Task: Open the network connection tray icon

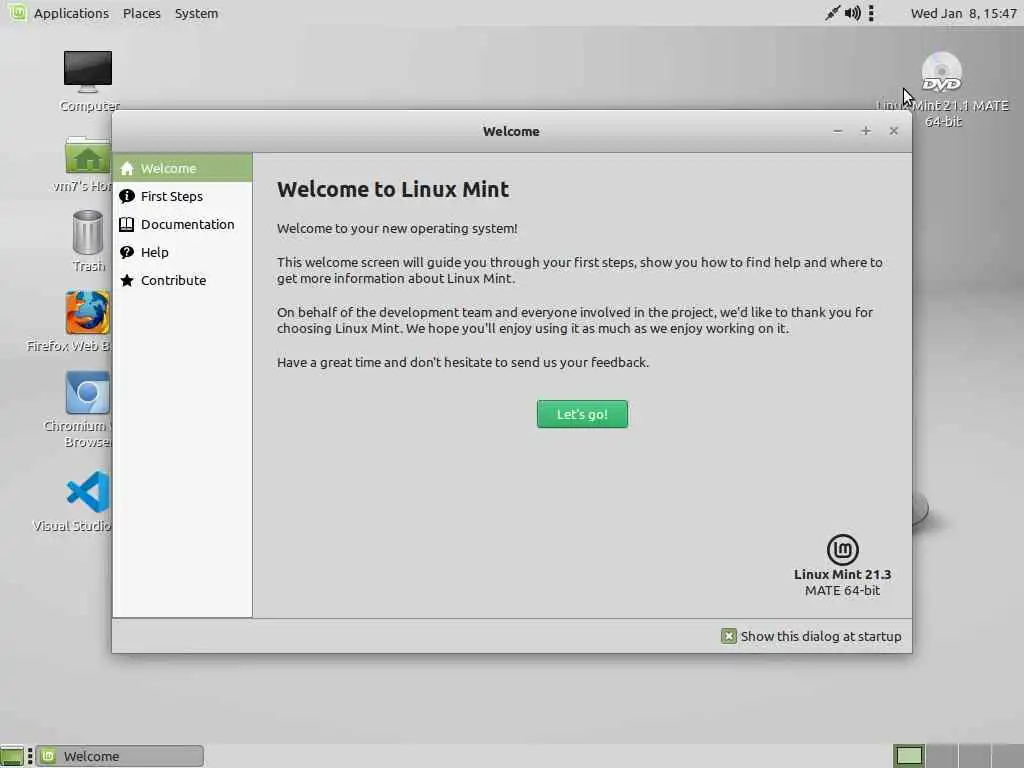Action: pyautogui.click(x=832, y=13)
